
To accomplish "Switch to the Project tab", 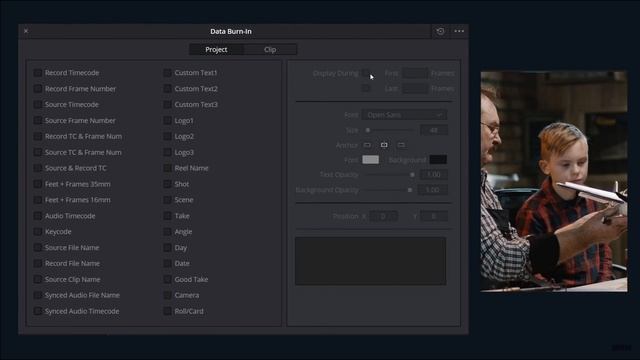I will point(216,49).
